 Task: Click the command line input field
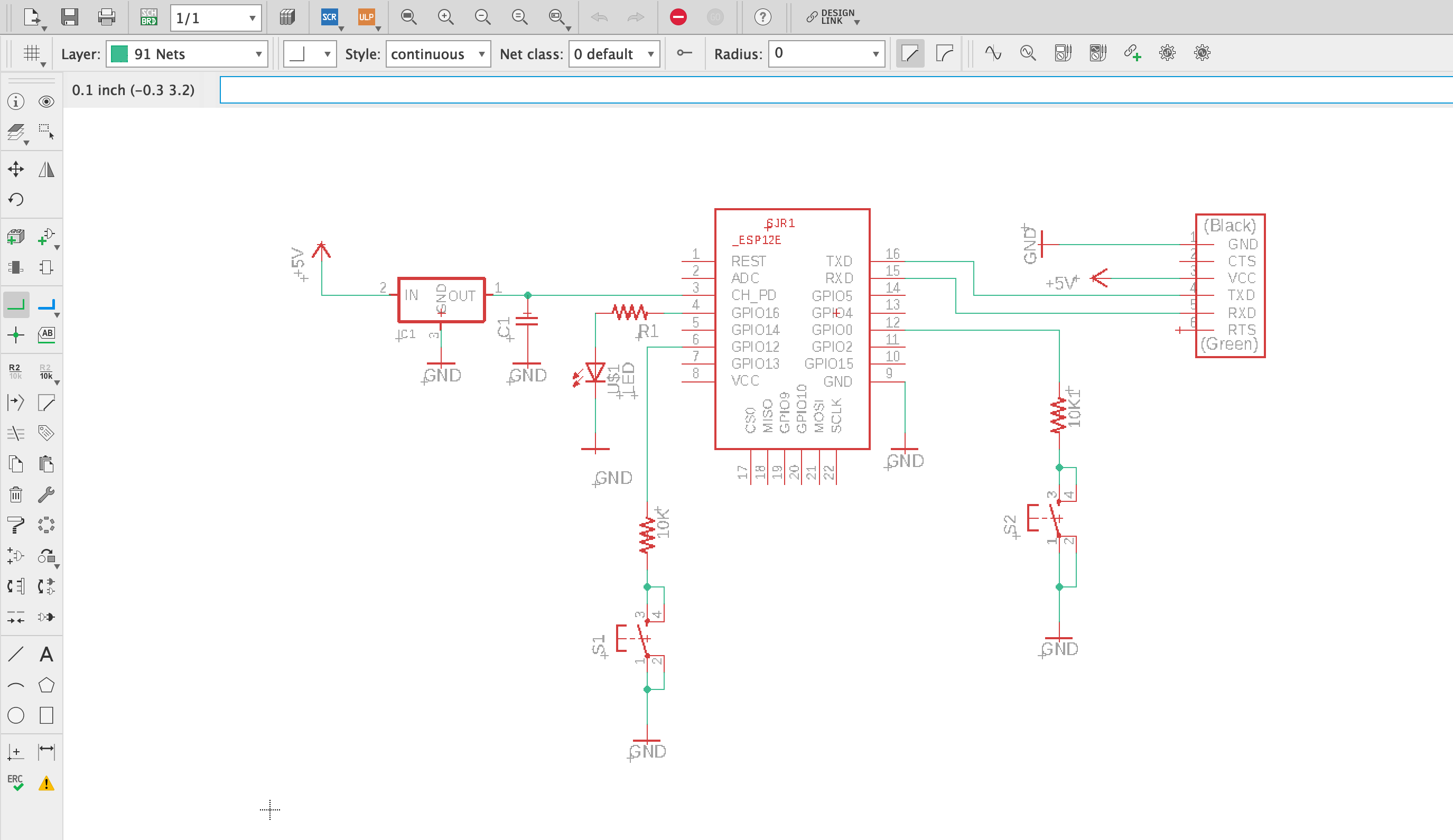click(x=836, y=90)
